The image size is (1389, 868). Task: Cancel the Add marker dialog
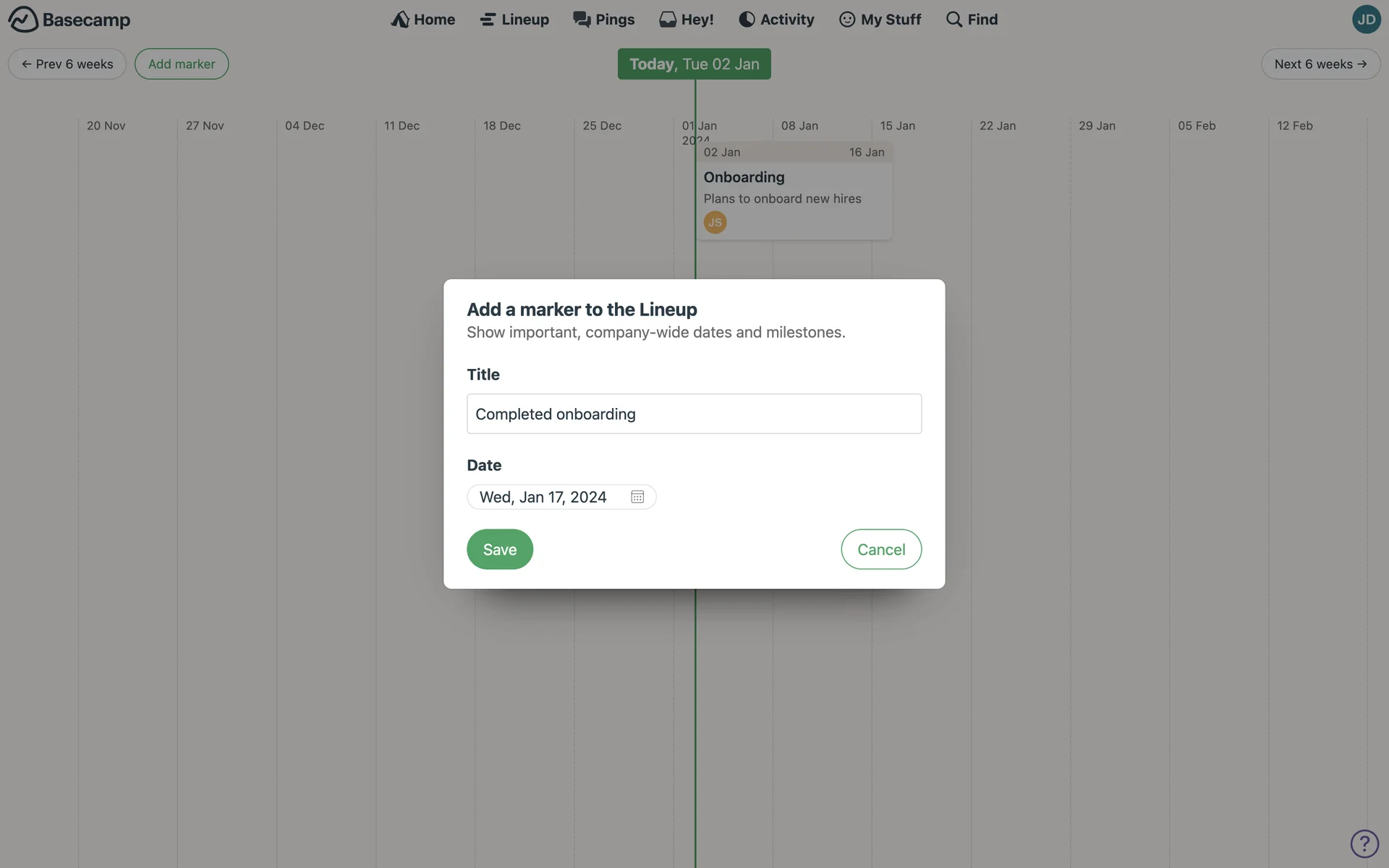[x=881, y=549]
